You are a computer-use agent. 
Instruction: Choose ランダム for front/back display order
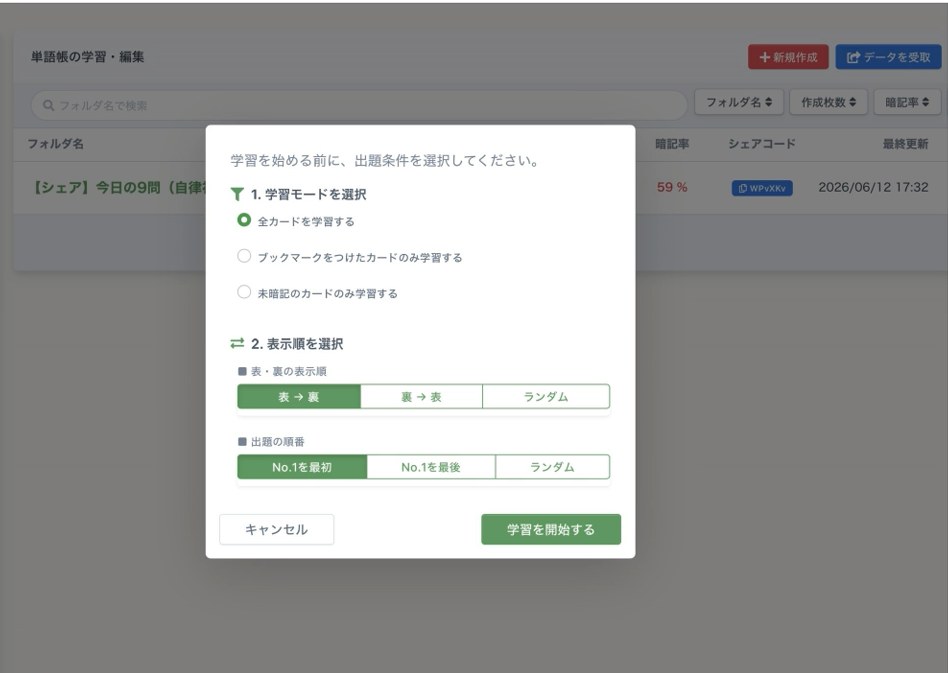(x=546, y=397)
